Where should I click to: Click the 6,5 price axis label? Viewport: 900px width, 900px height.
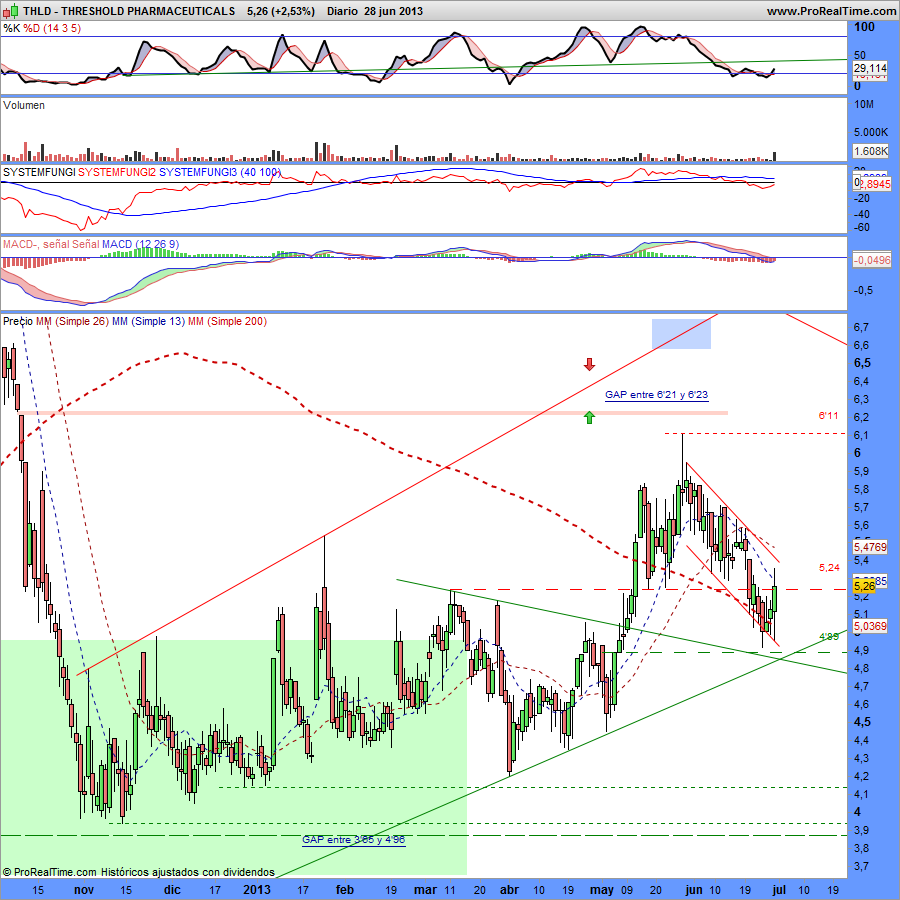(x=862, y=363)
